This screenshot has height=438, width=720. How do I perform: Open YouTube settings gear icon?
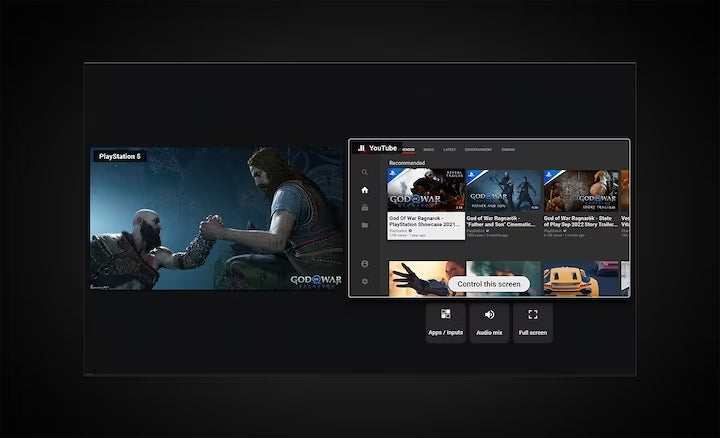pos(365,281)
